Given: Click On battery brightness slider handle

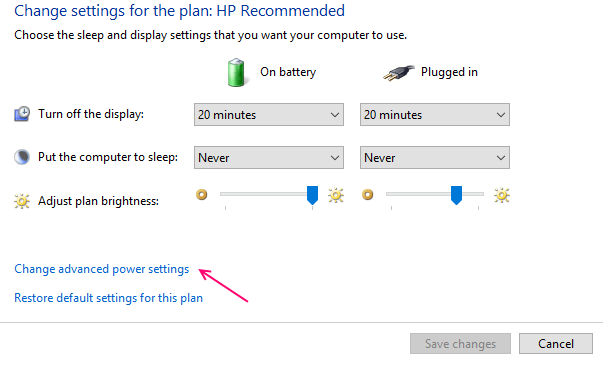Looking at the screenshot, I should 312,195.
